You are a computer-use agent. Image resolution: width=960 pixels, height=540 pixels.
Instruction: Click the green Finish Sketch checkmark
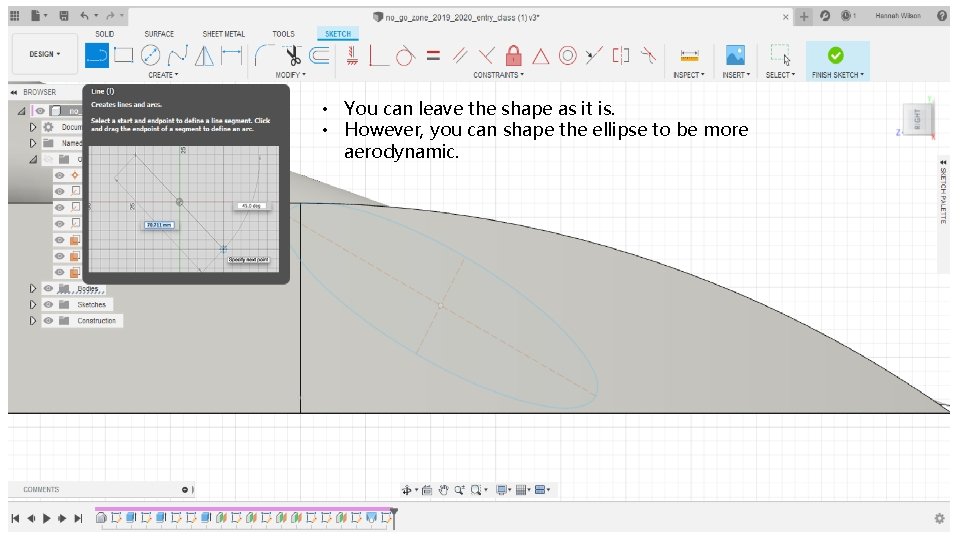[x=836, y=56]
